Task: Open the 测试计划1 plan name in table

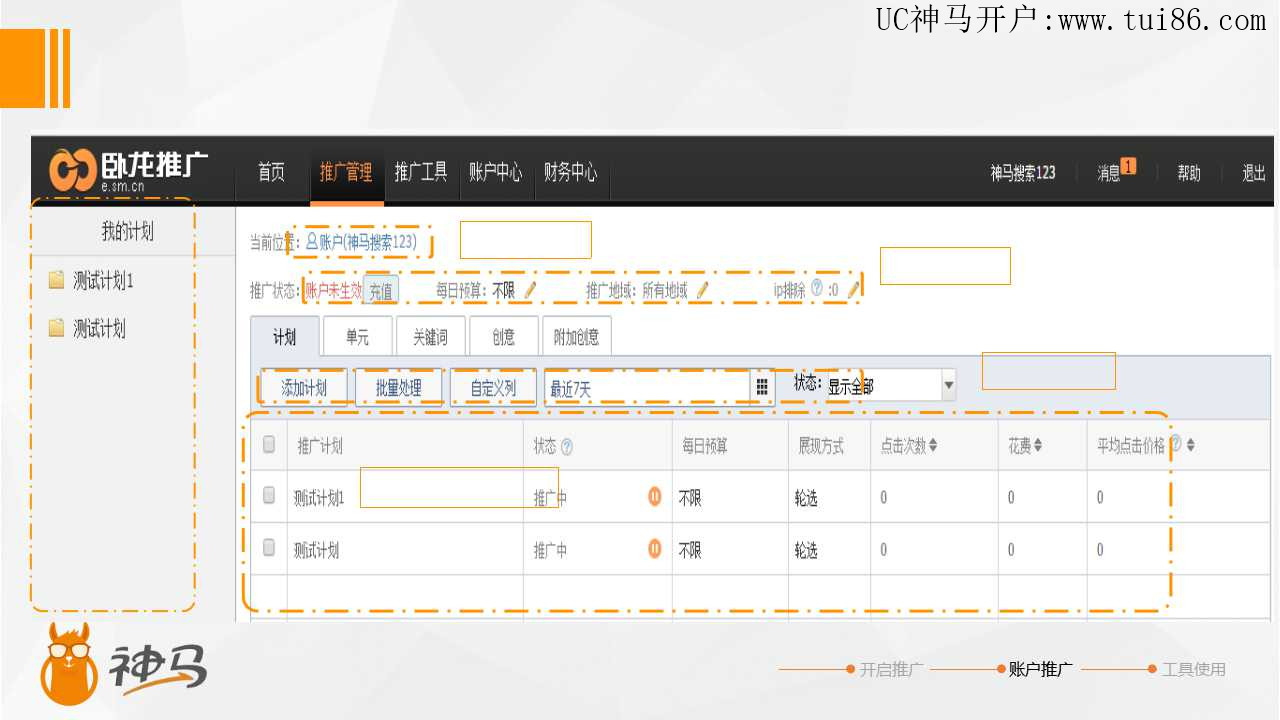Action: coord(319,498)
